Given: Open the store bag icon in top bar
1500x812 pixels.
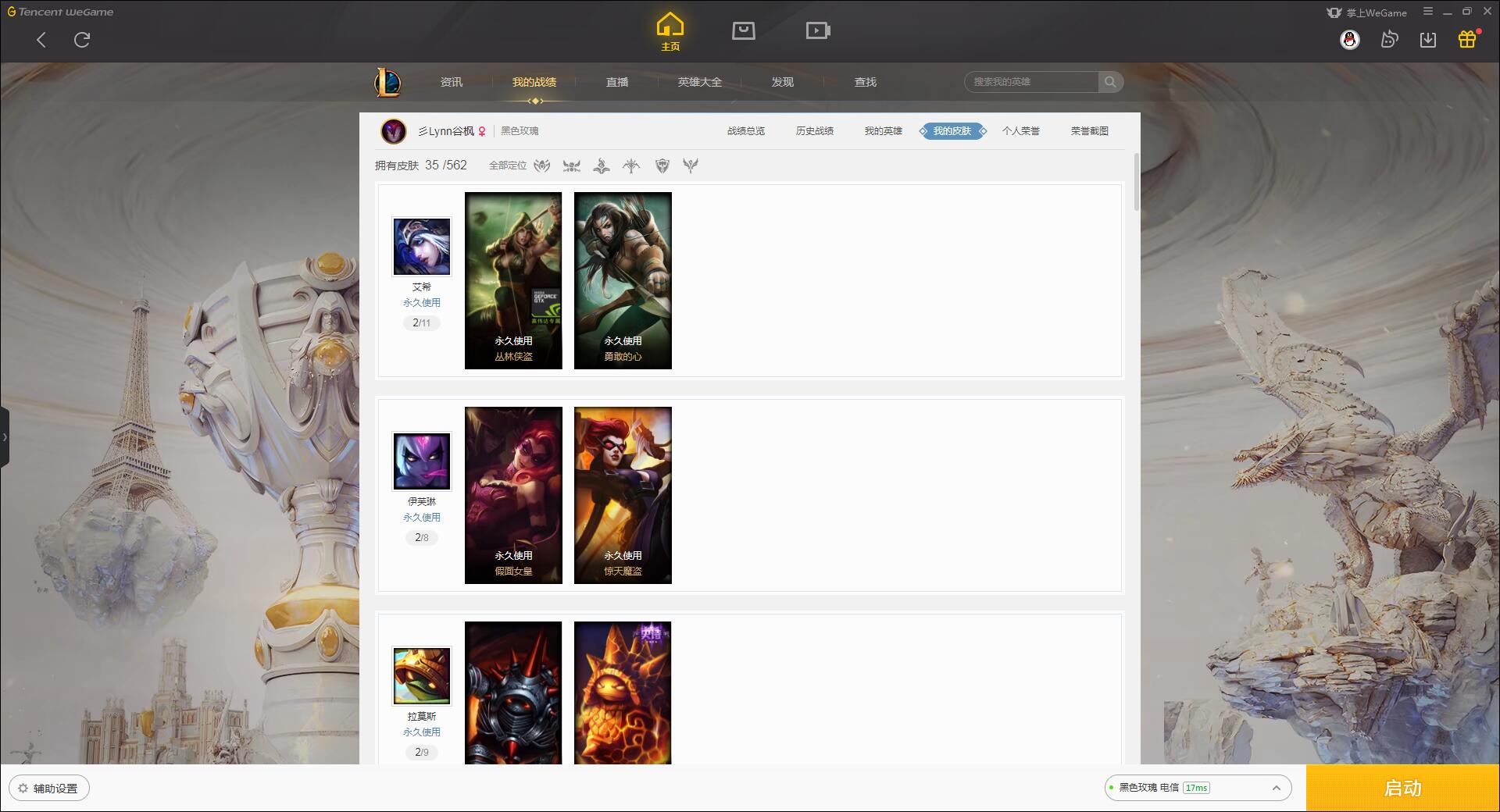Looking at the screenshot, I should point(743,30).
